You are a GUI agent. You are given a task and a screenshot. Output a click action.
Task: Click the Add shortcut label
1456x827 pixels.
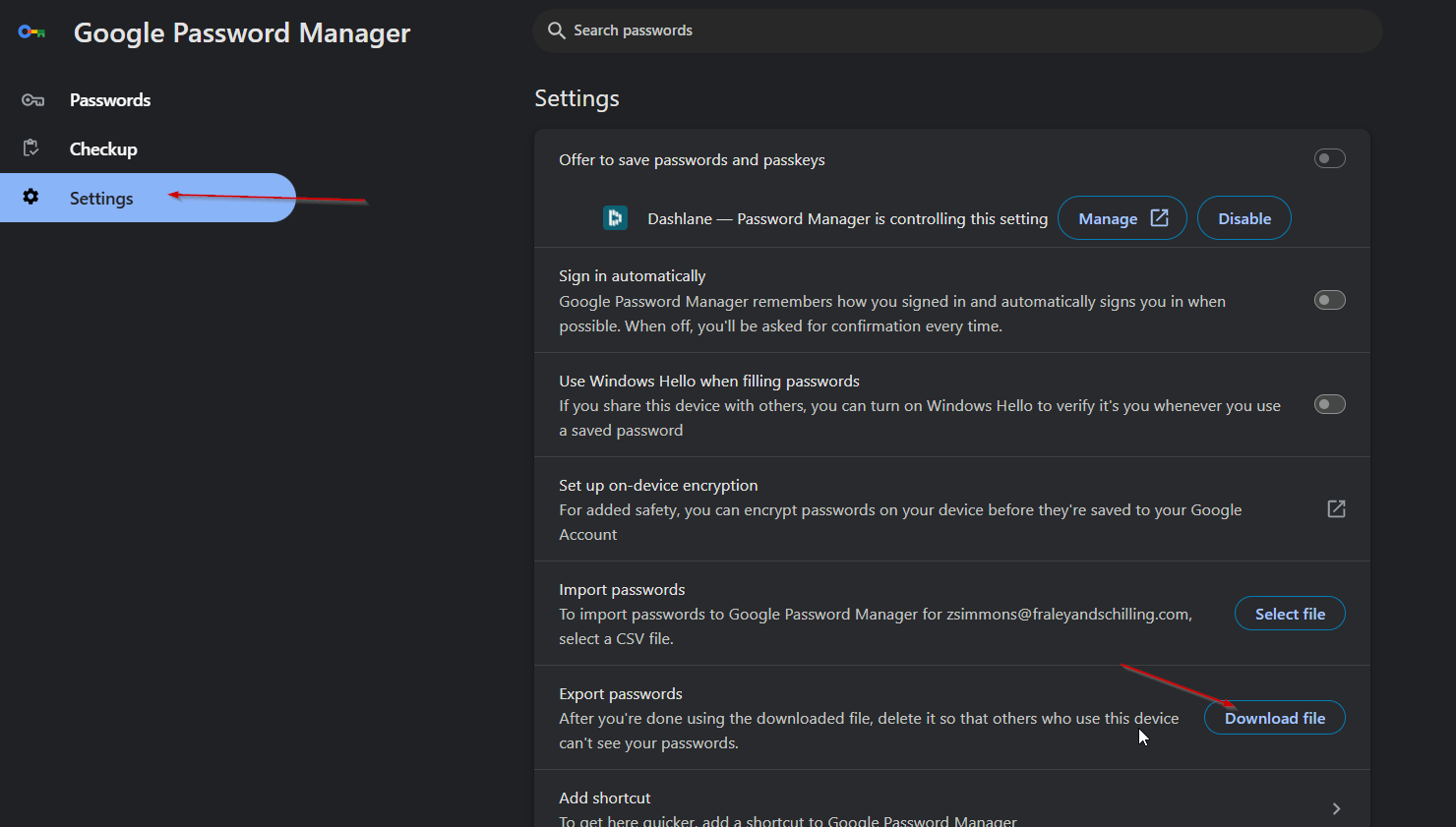(x=605, y=797)
